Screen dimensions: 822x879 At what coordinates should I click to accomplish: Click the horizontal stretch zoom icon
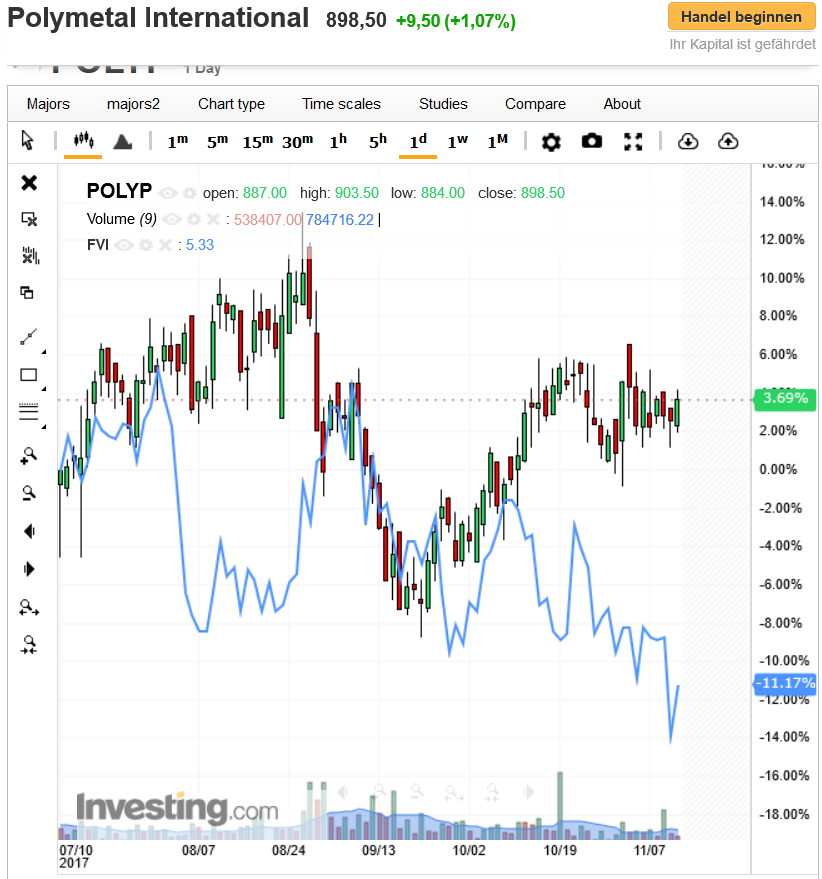click(29, 608)
